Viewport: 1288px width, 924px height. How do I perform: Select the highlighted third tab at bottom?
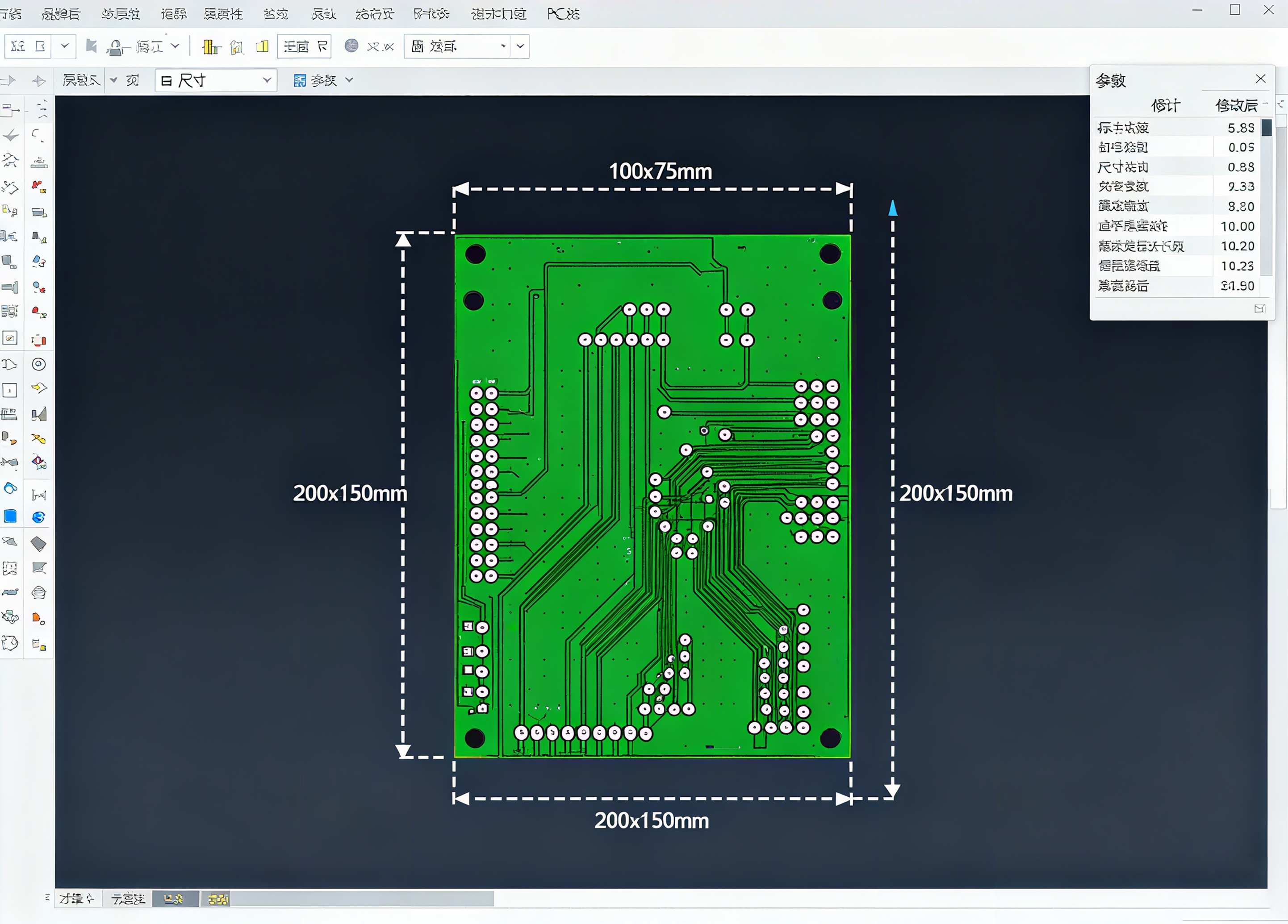(175, 899)
